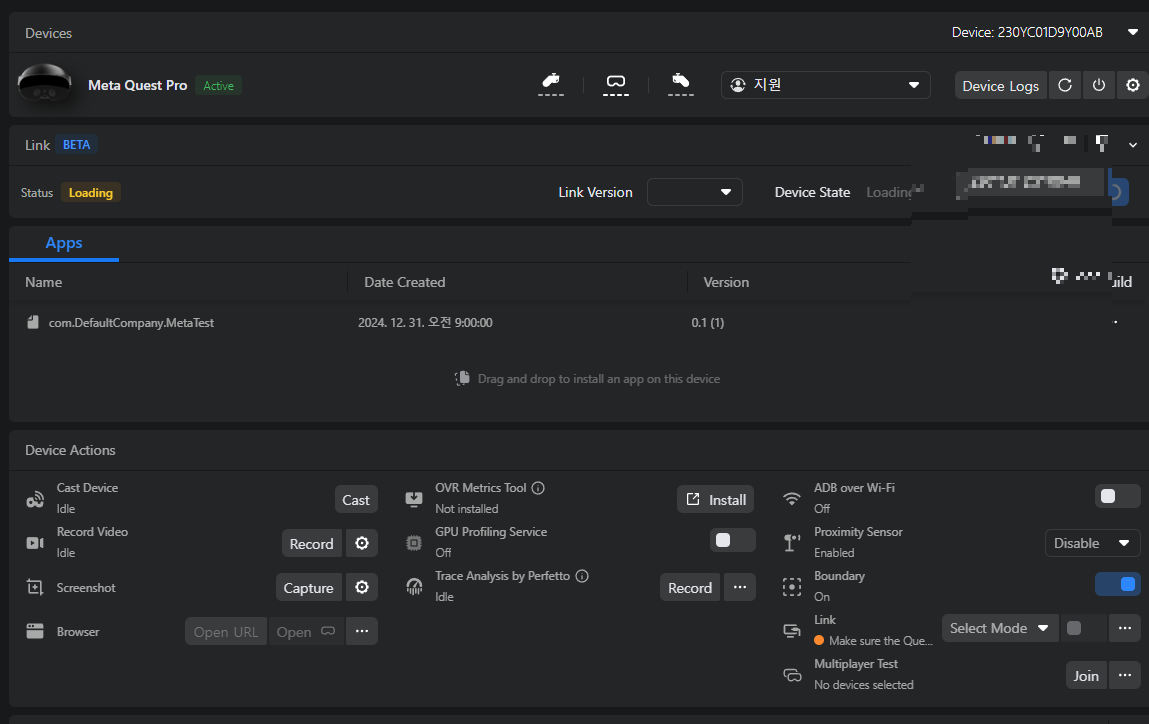Open the 지원 user dropdown

pos(826,85)
